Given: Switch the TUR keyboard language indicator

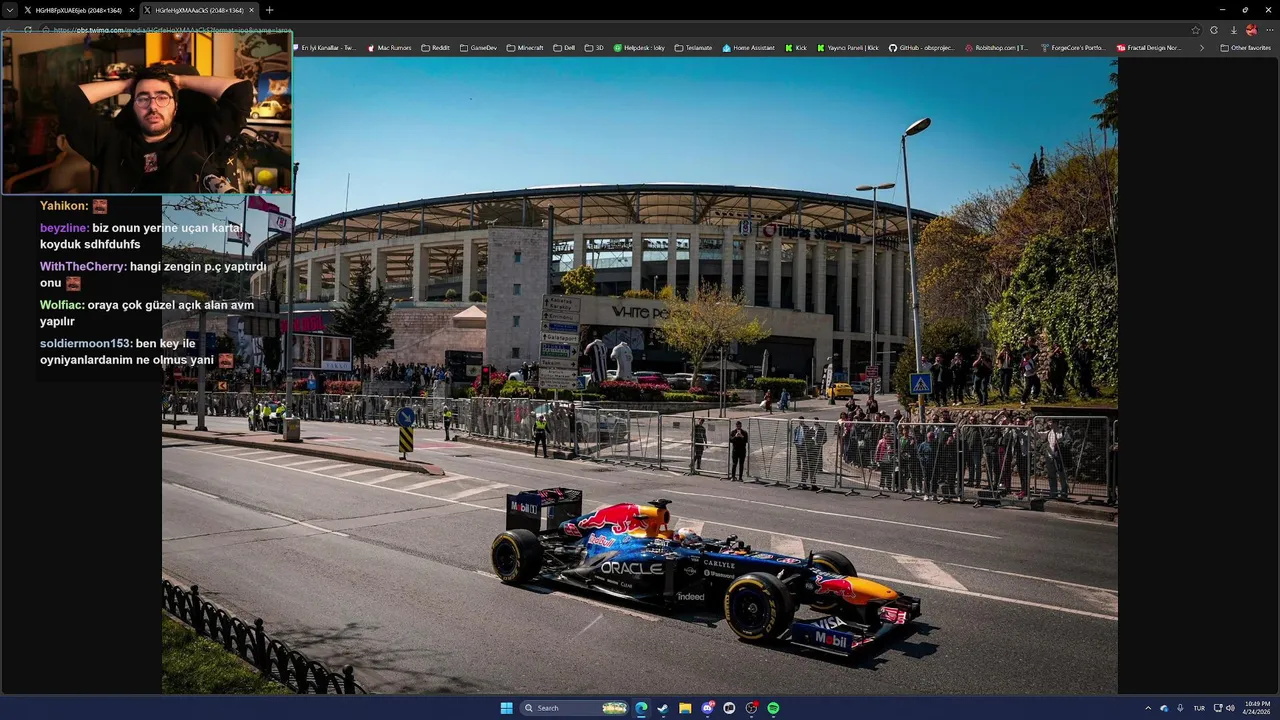Looking at the screenshot, I should click(1199, 708).
